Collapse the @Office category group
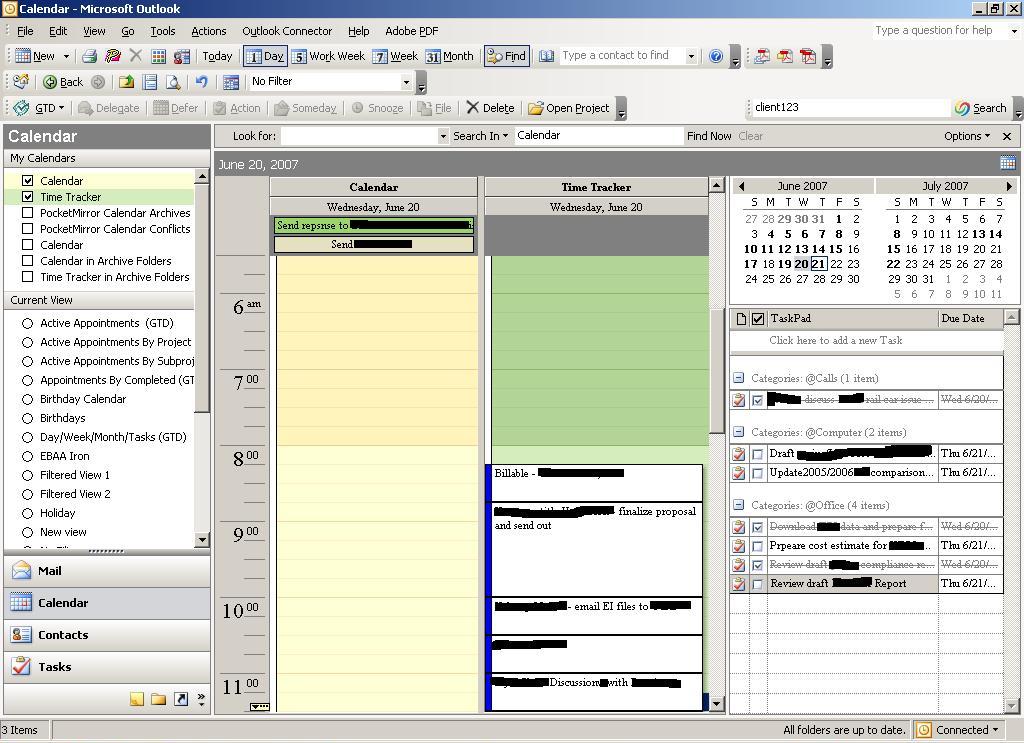This screenshot has width=1024, height=743. 738,505
